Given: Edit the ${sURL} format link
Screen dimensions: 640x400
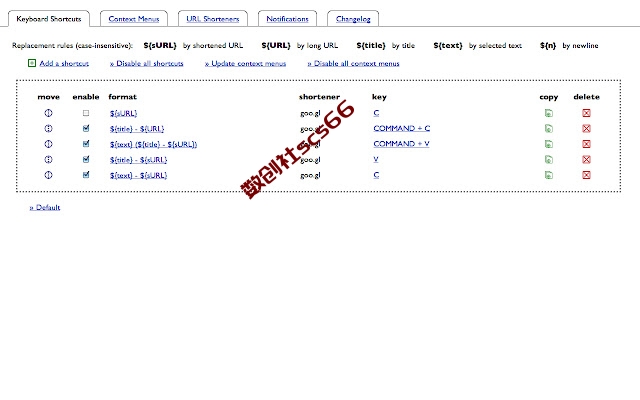Looking at the screenshot, I should (123, 113).
